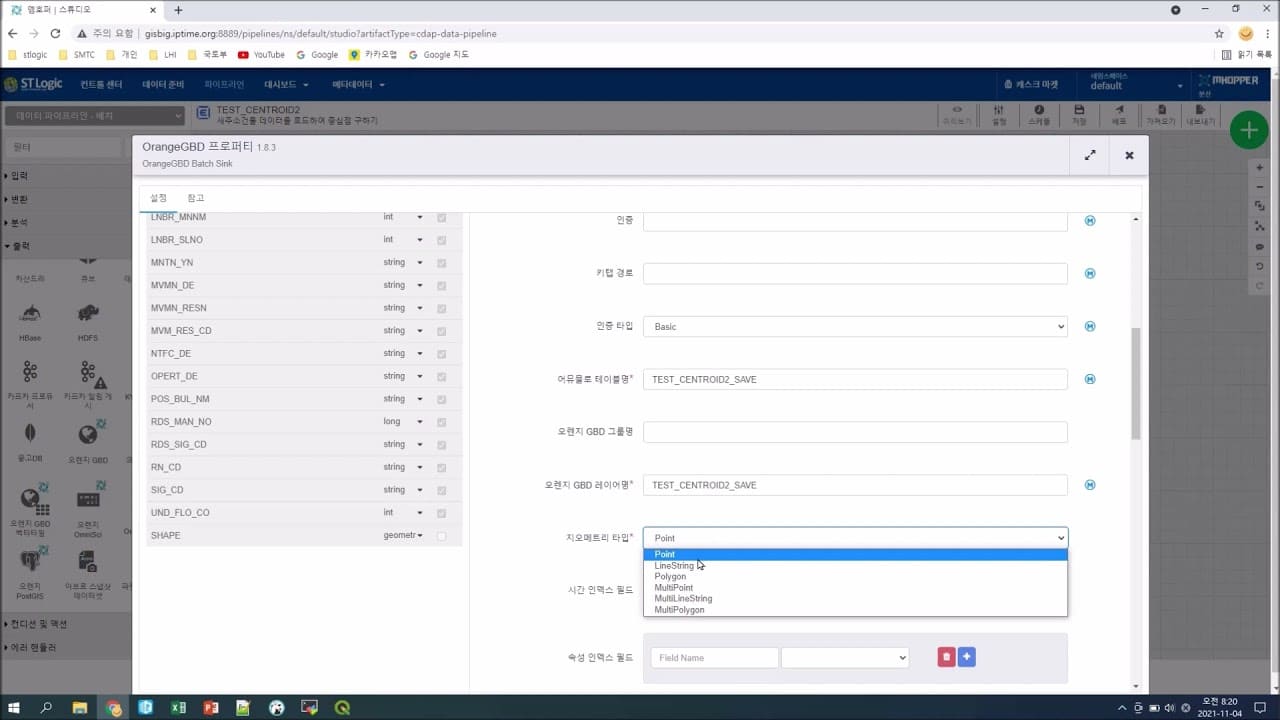Click the macro icon beside 아웃풋 테이블명 field
This screenshot has height=720, width=1280.
[1090, 379]
